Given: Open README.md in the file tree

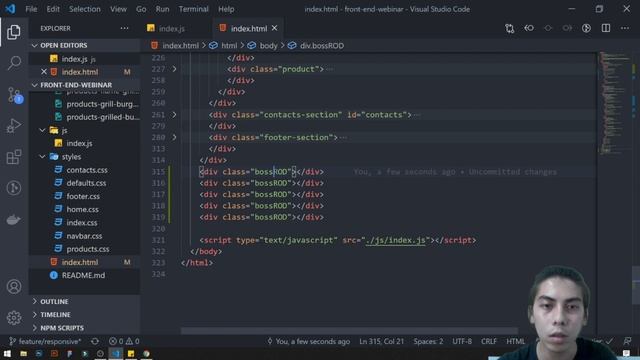Looking at the screenshot, I should pyautogui.click(x=83, y=276).
